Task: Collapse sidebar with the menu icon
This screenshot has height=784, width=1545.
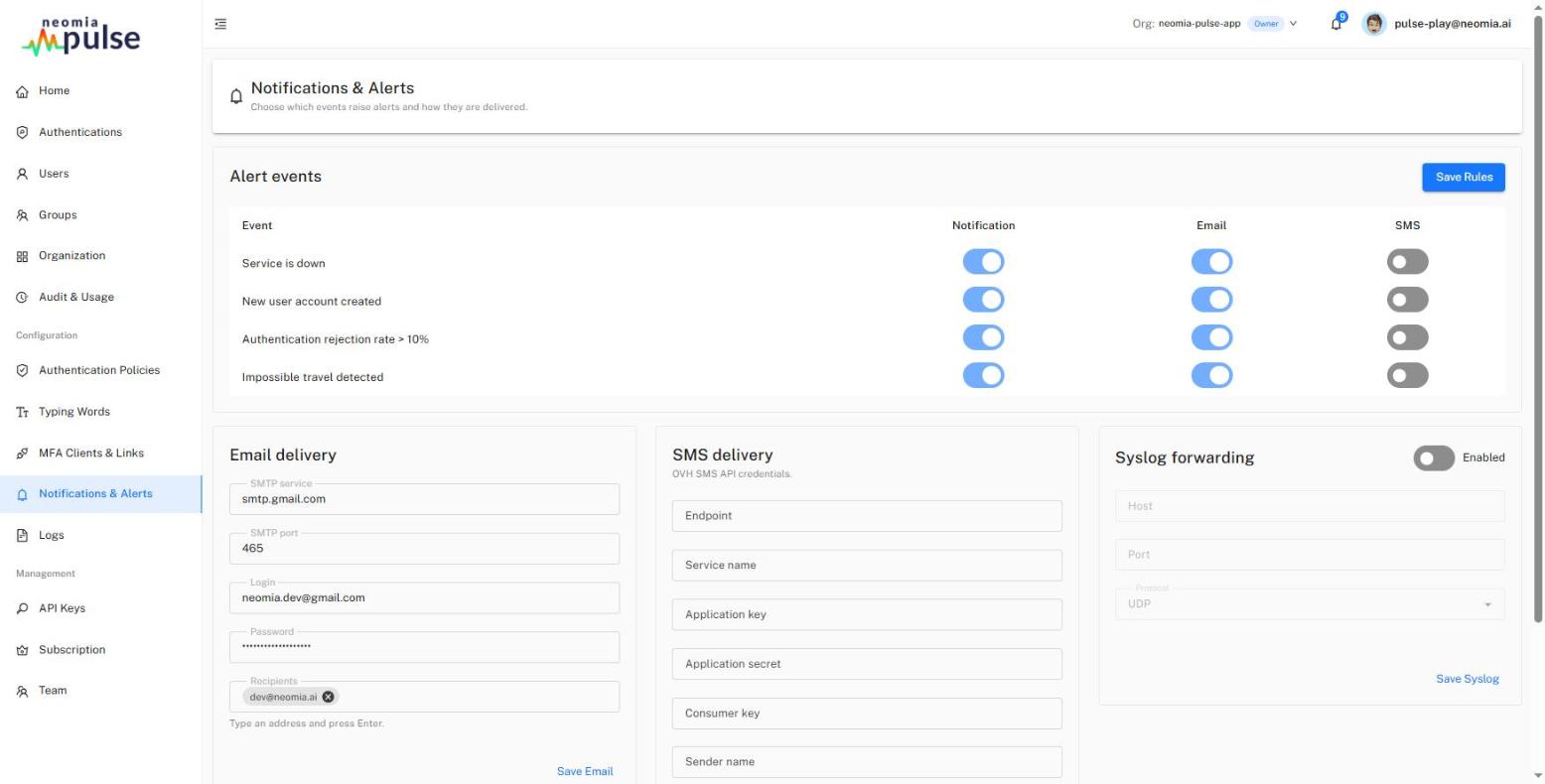Action: 220,24
